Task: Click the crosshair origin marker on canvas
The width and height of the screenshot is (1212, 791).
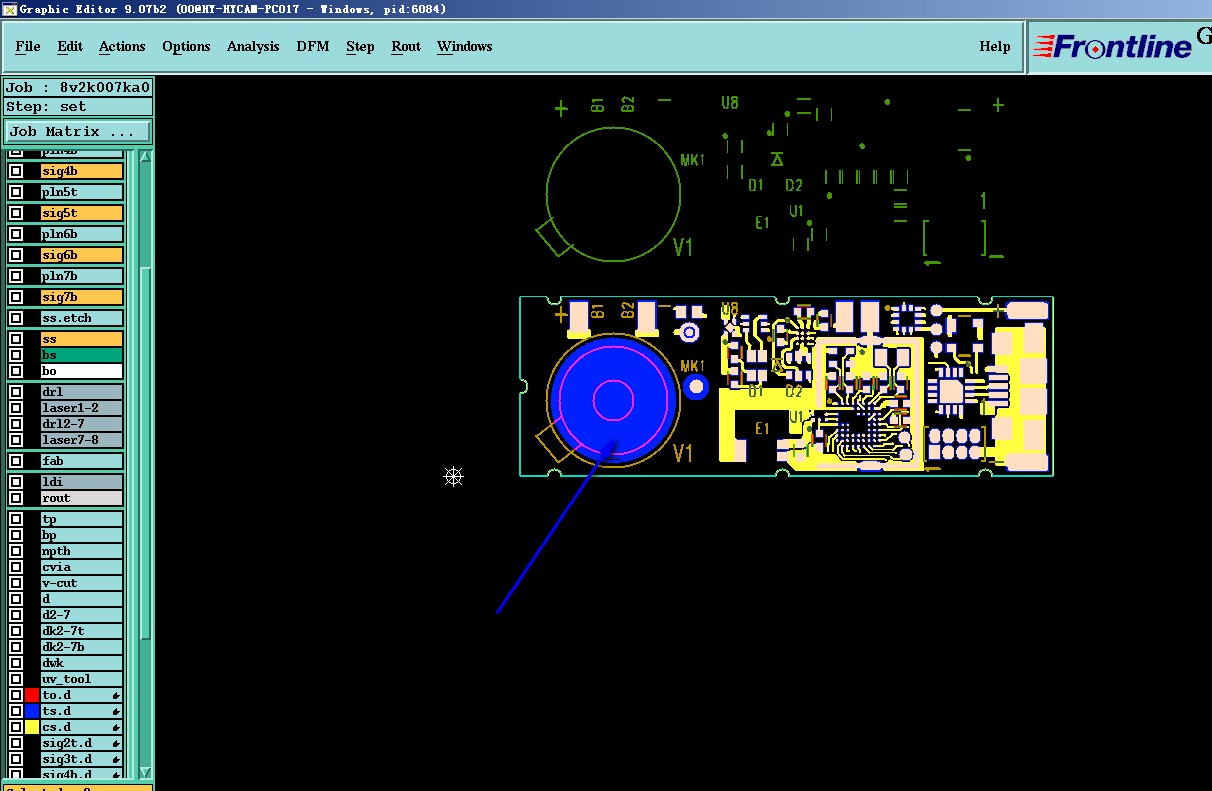Action: click(453, 477)
